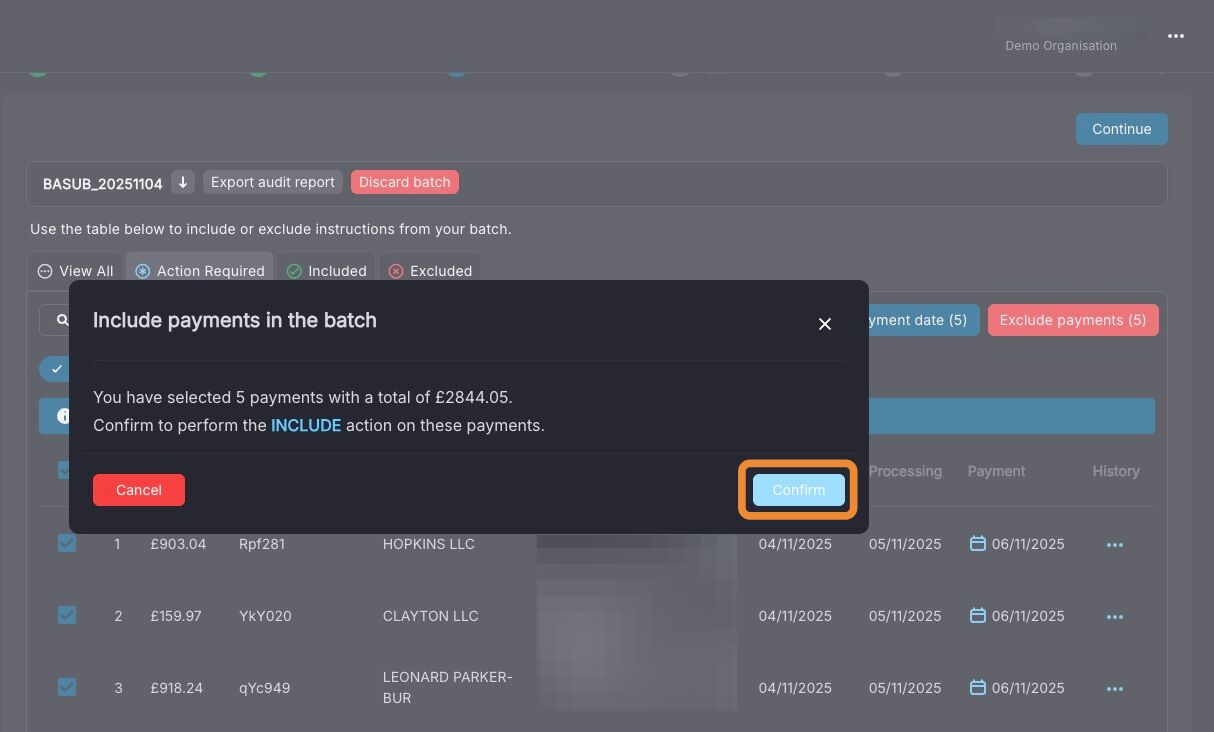Viewport: 1214px width, 732px height.
Task: Export the audit report
Action: pos(273,182)
